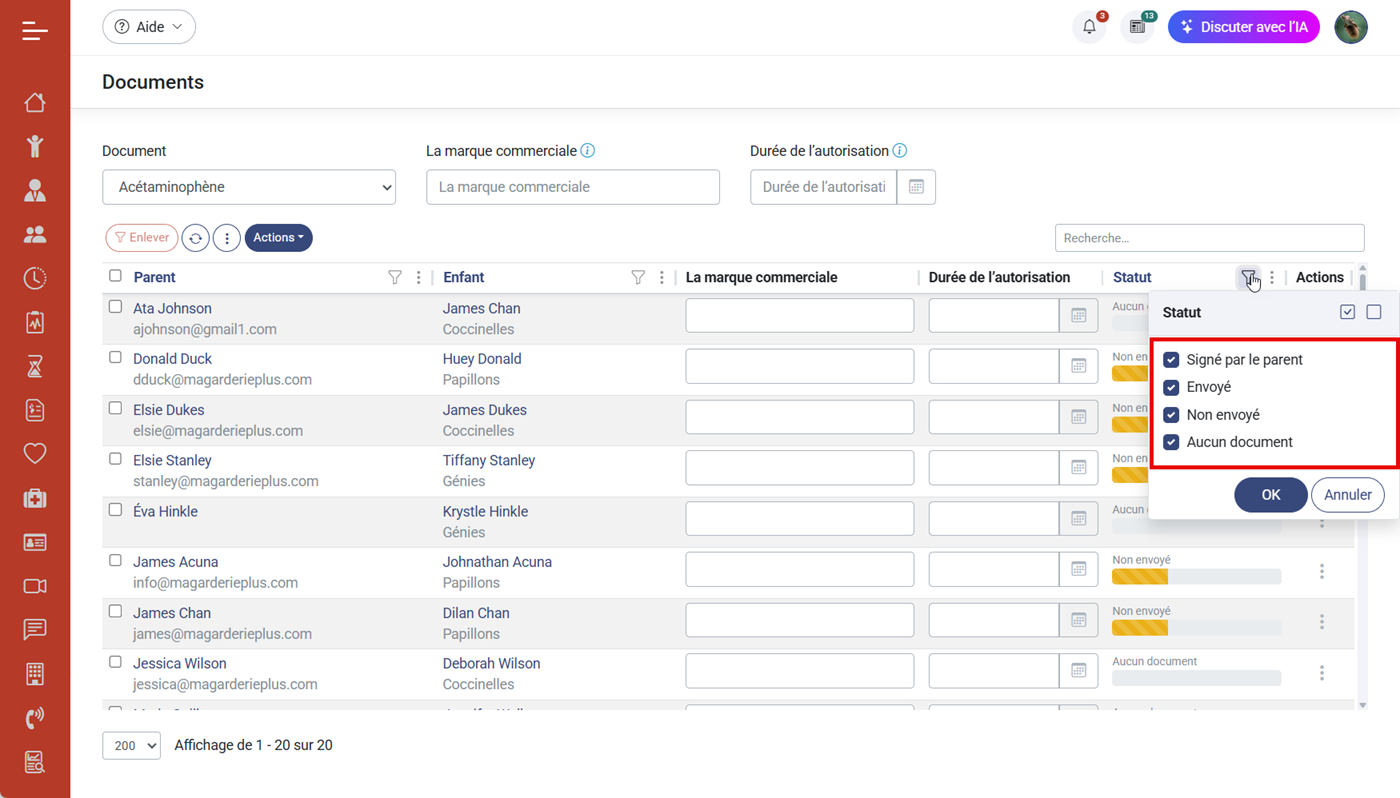Open the notifications bell icon
The image size is (1400, 798).
tap(1089, 27)
